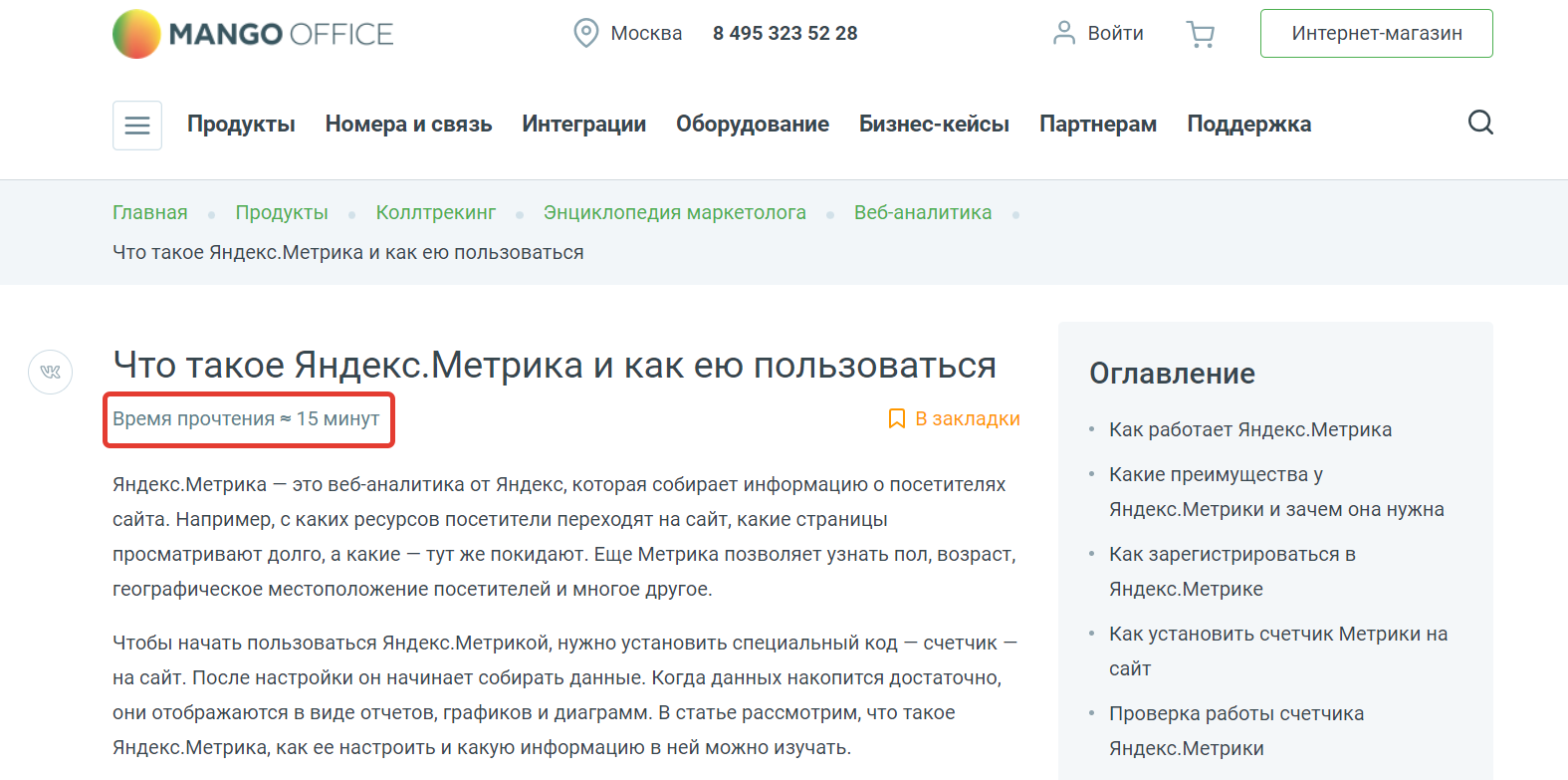Image resolution: width=1568 pixels, height=780 pixels.
Task: Jump to Проверка работы счетчика Яндекс.Метрики
Action: pyautogui.click(x=1236, y=731)
